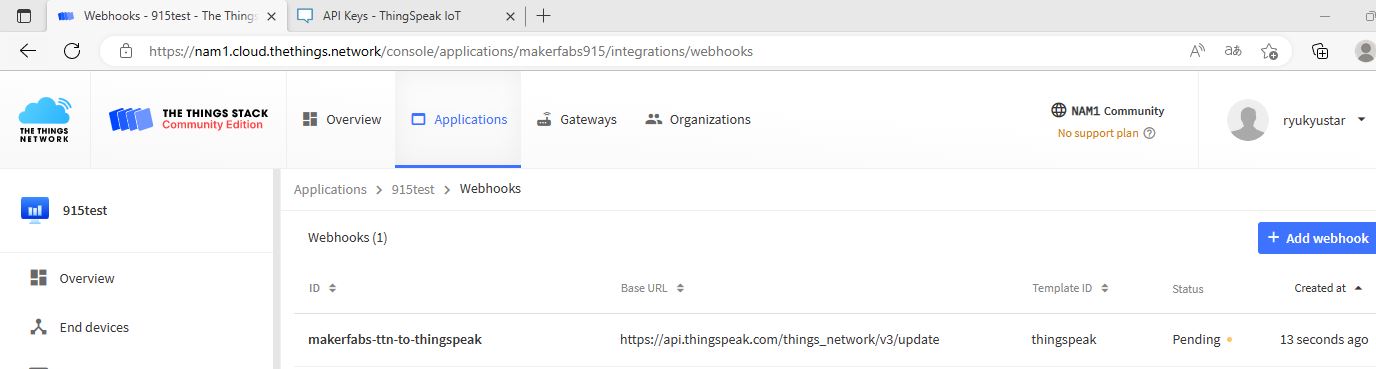The height and width of the screenshot is (369, 1376).
Task: Open the Organizations menu item
Action: click(698, 119)
